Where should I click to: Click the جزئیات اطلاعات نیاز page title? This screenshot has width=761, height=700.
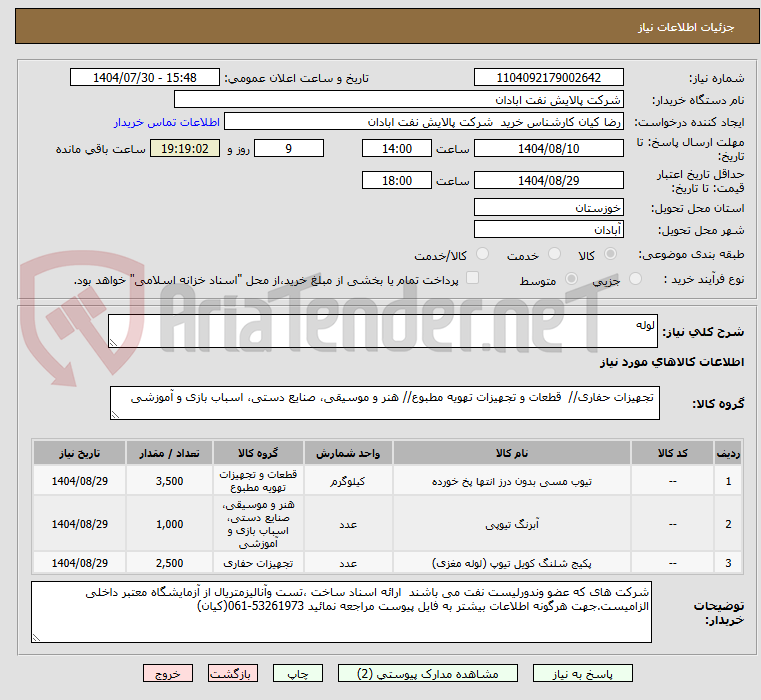click(x=686, y=27)
